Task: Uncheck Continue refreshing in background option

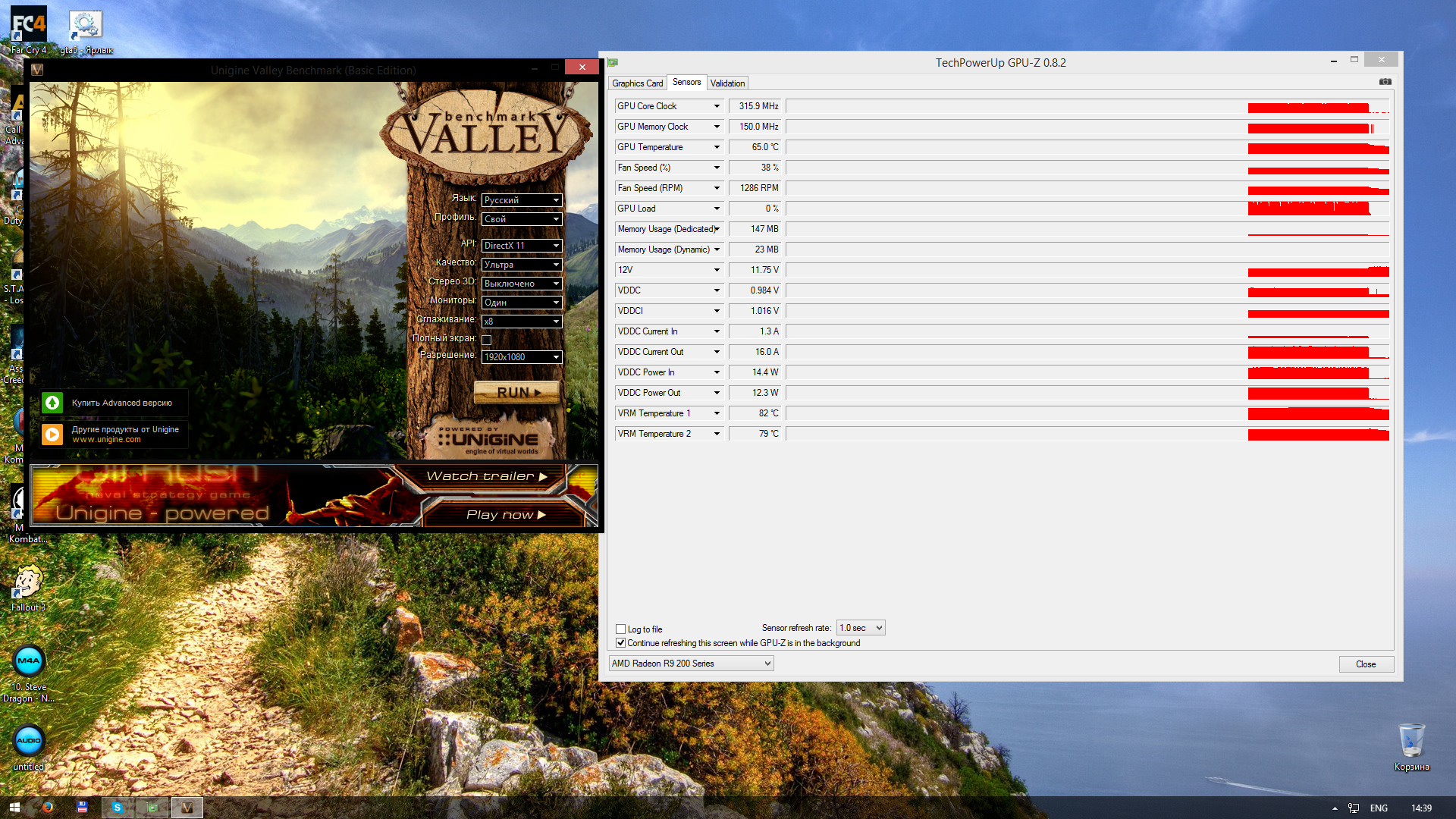Action: [x=621, y=643]
